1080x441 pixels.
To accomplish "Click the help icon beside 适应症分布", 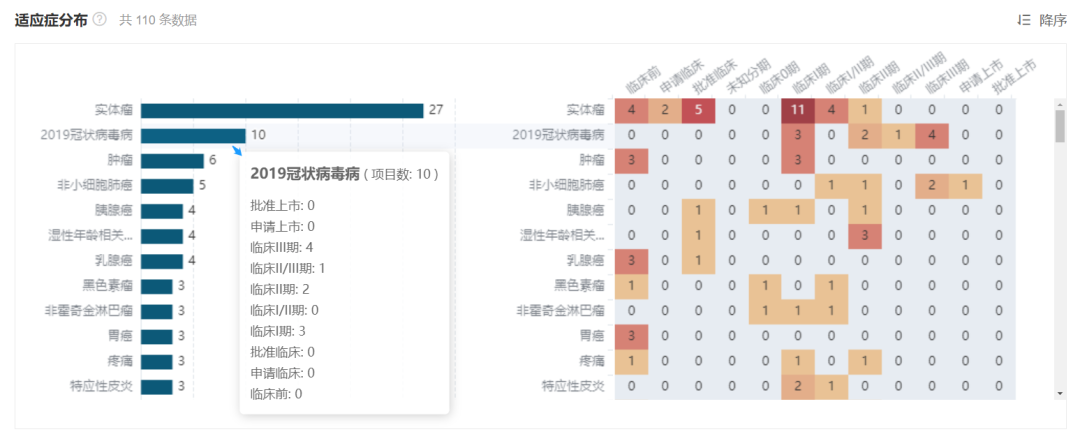I will pos(100,20).
